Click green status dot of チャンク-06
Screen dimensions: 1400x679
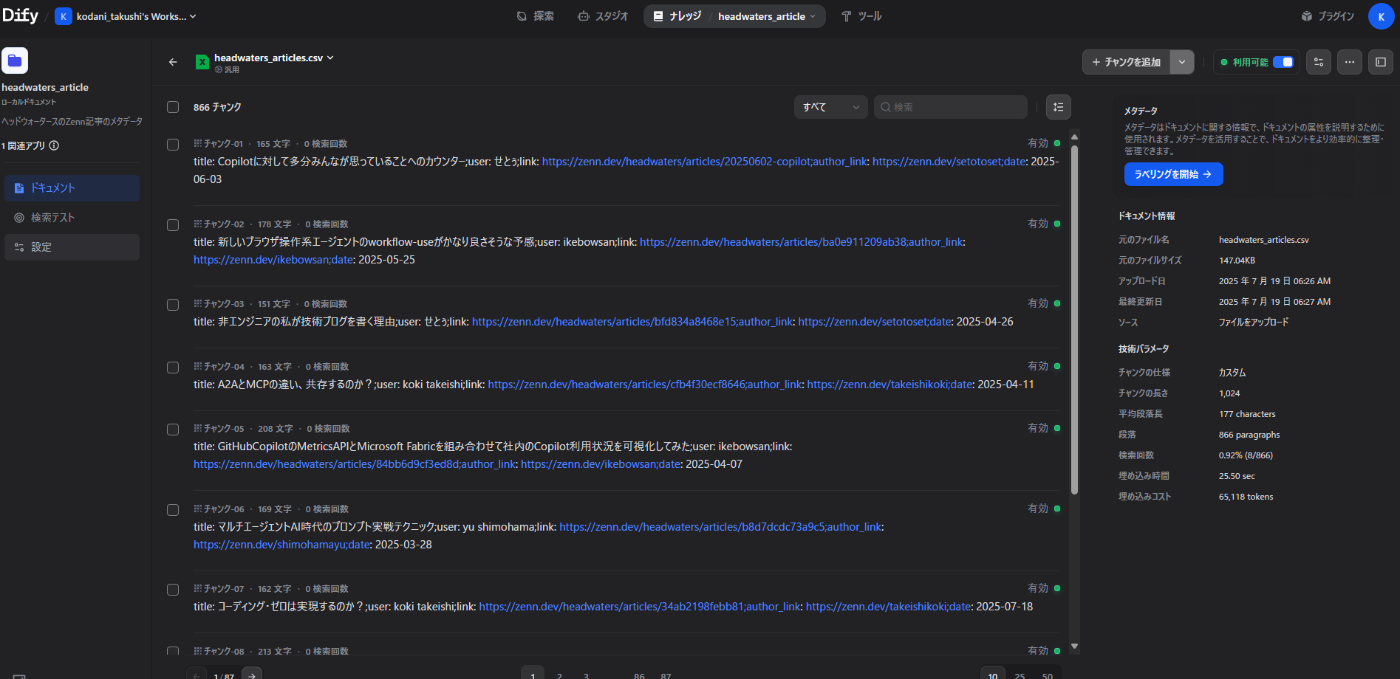tap(1057, 509)
